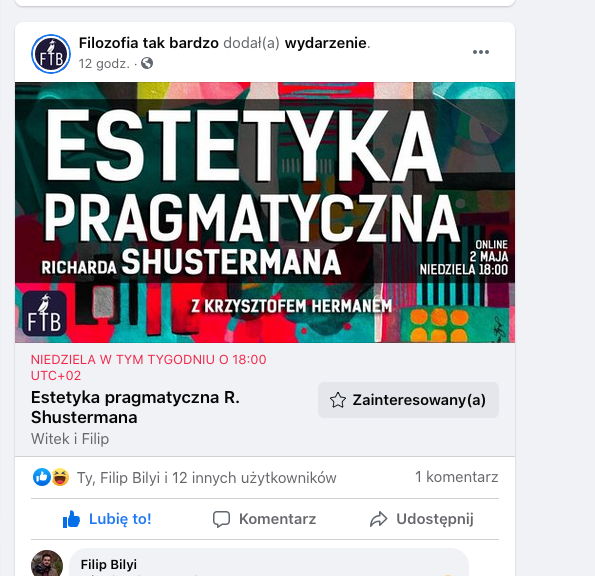Expand the 1 komentarz comments section
The width and height of the screenshot is (595, 576).
click(456, 477)
